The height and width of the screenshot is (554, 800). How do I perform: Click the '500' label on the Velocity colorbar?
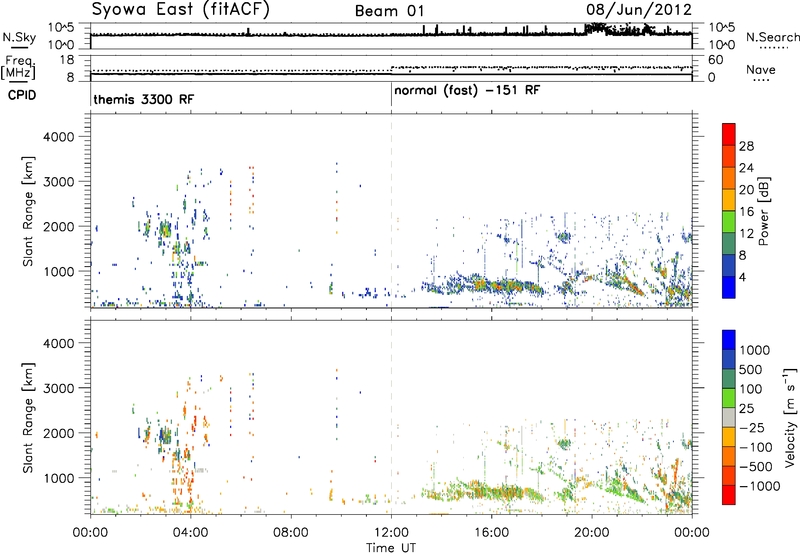pyautogui.click(x=751, y=369)
